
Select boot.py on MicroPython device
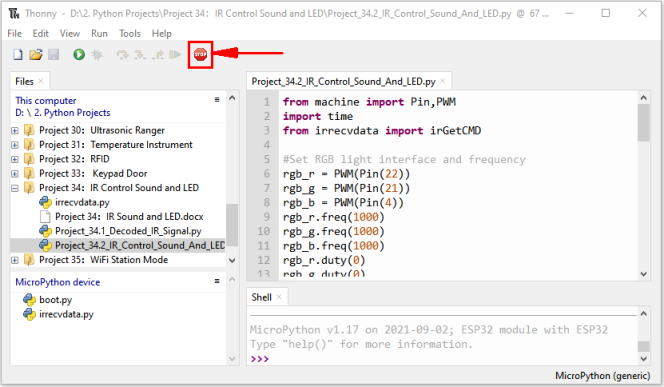[x=55, y=300]
